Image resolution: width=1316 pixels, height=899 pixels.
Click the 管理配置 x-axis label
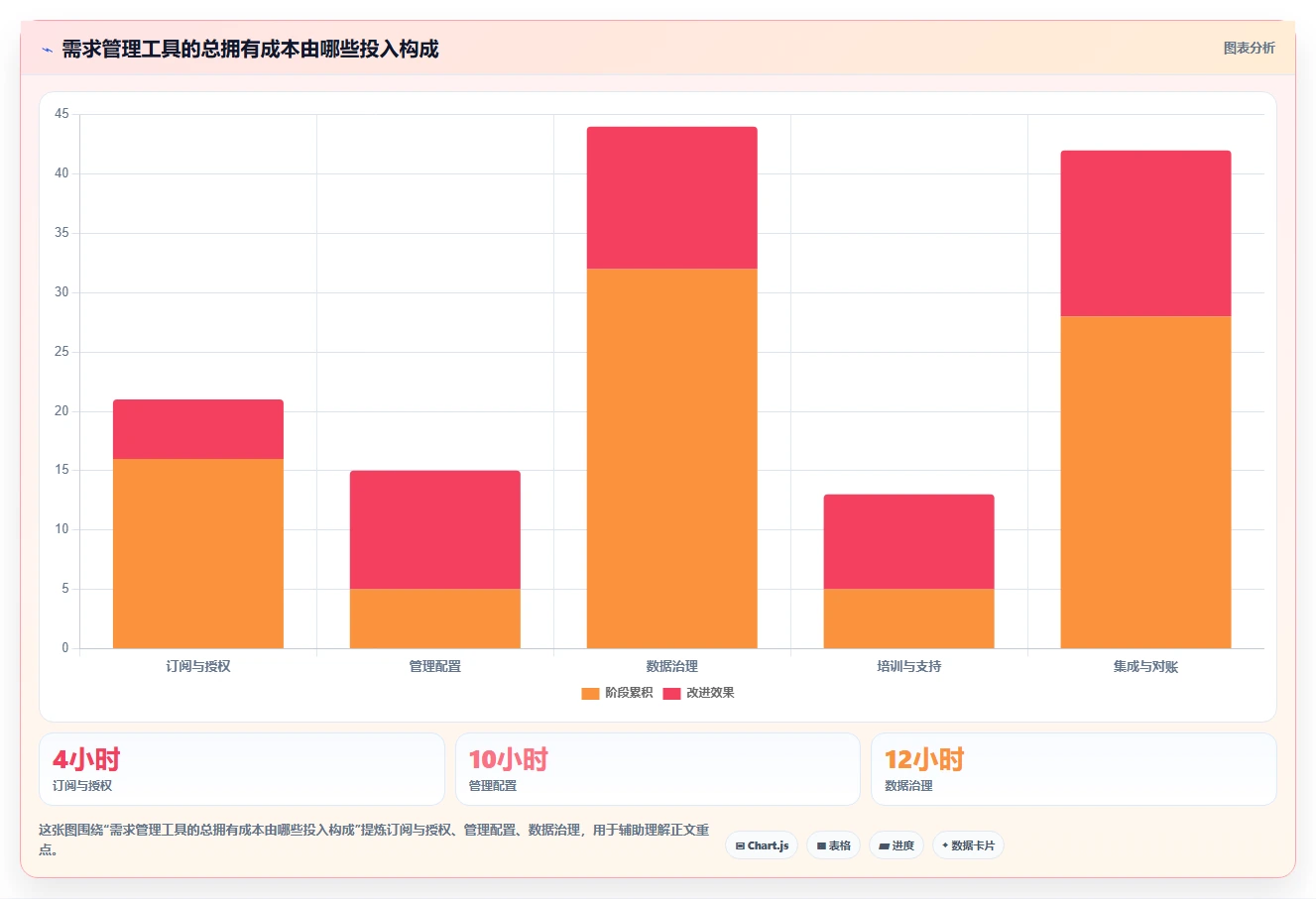(x=435, y=666)
